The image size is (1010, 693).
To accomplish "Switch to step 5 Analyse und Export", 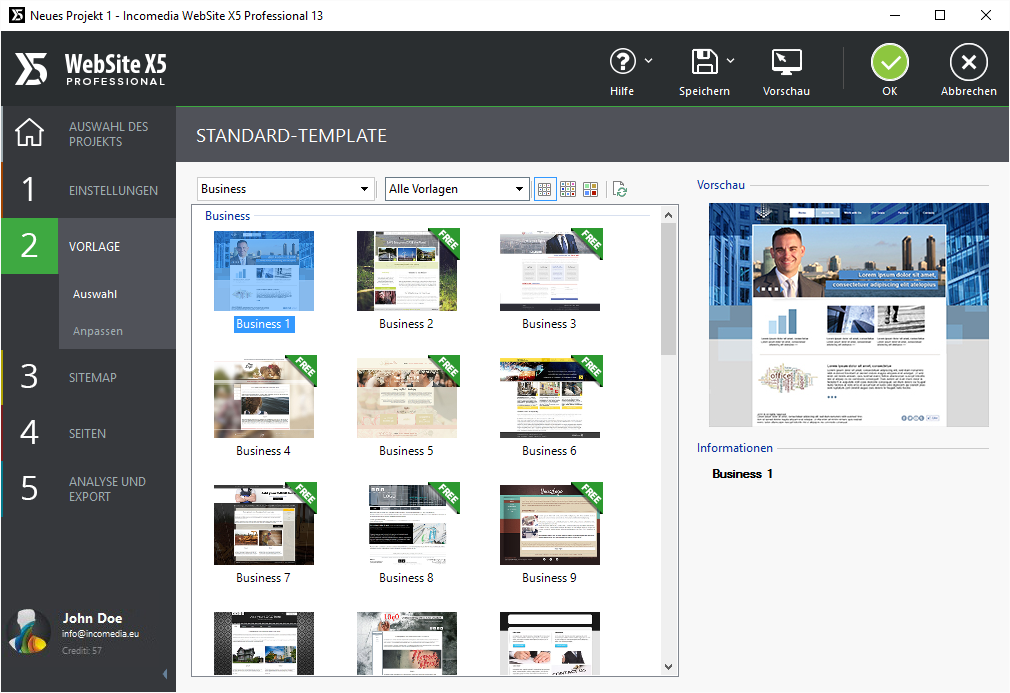I will click(x=88, y=489).
